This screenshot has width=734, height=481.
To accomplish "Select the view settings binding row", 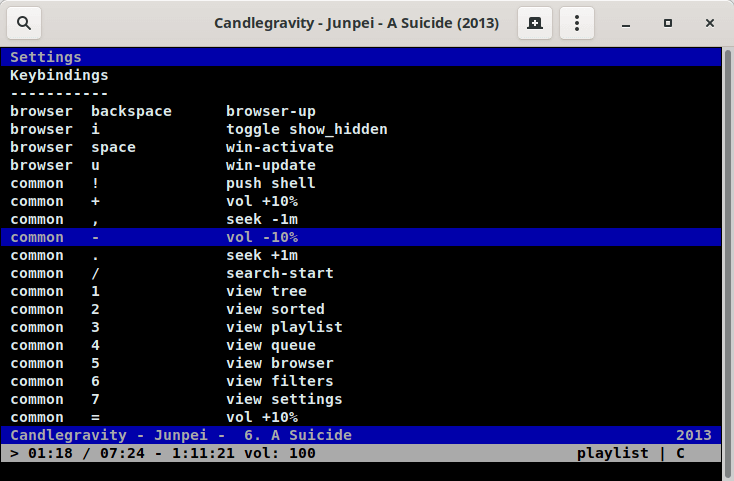I will coord(361,400).
